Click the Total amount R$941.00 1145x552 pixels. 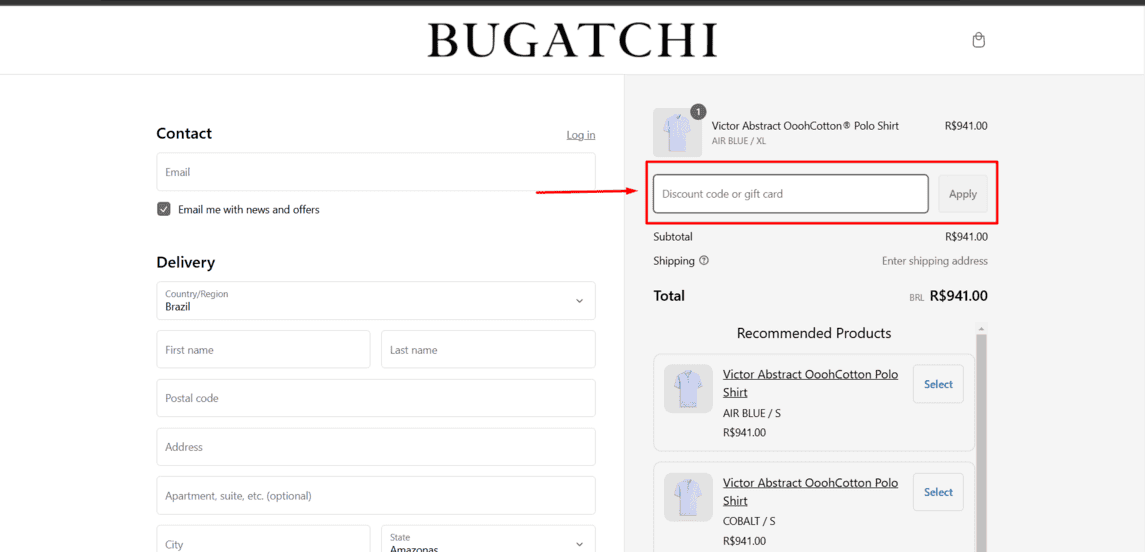point(958,296)
